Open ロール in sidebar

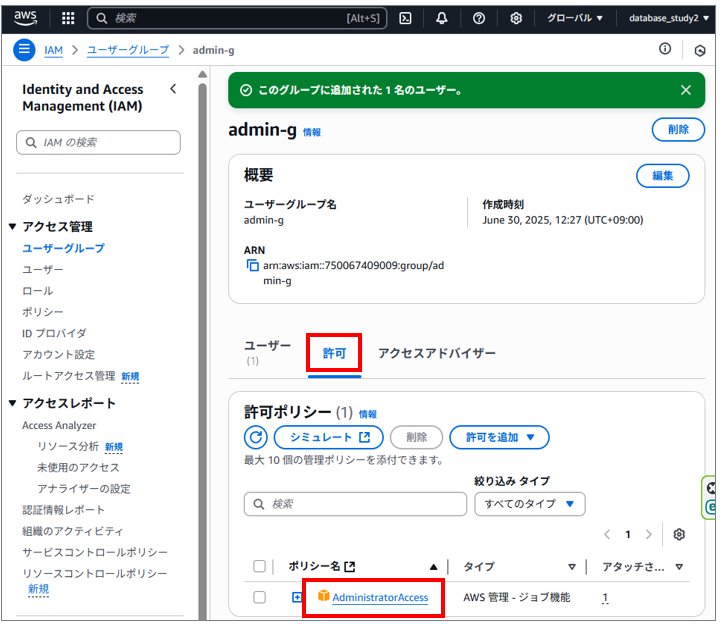click(38, 291)
